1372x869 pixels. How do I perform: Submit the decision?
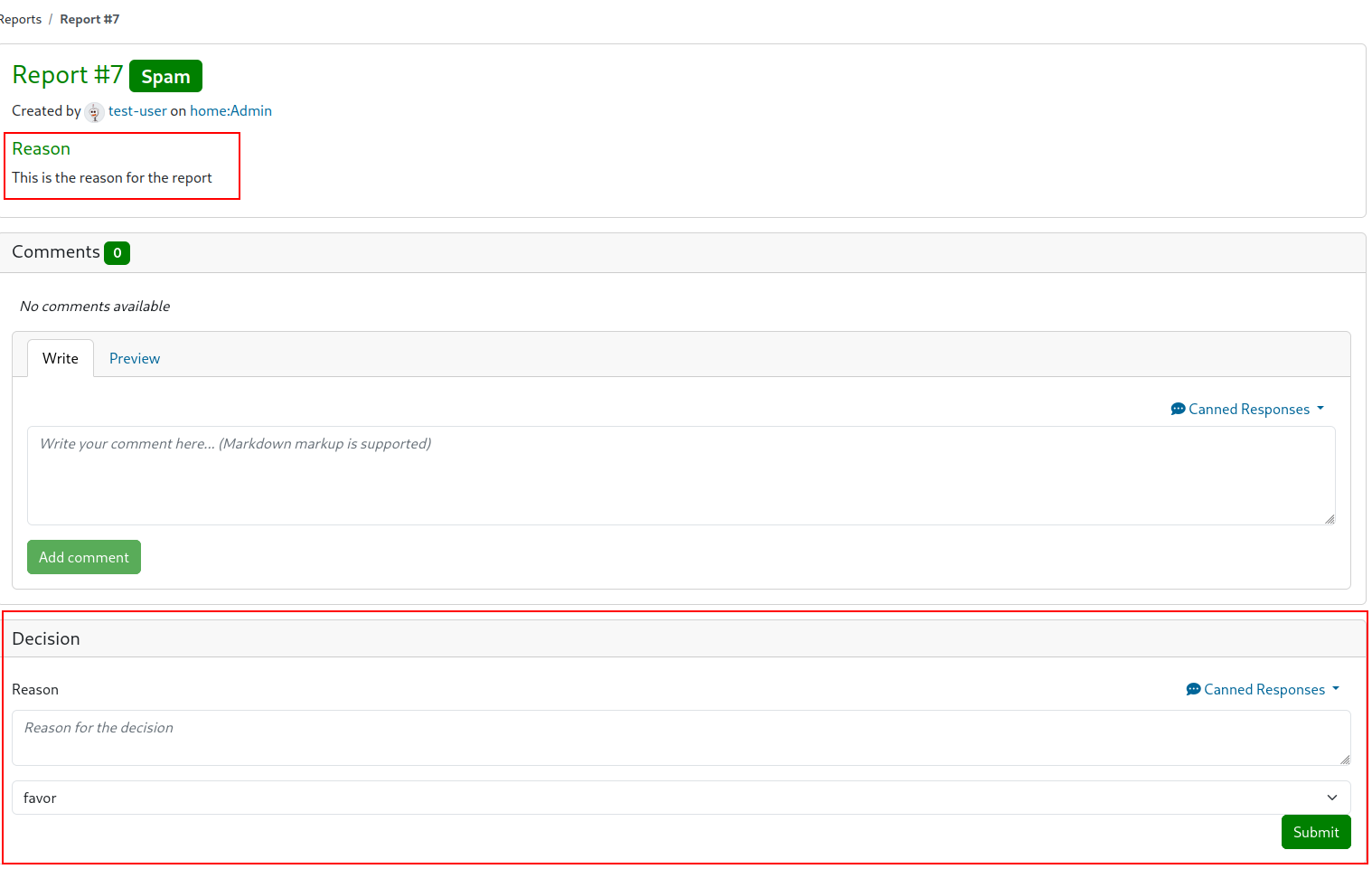pyautogui.click(x=1315, y=832)
